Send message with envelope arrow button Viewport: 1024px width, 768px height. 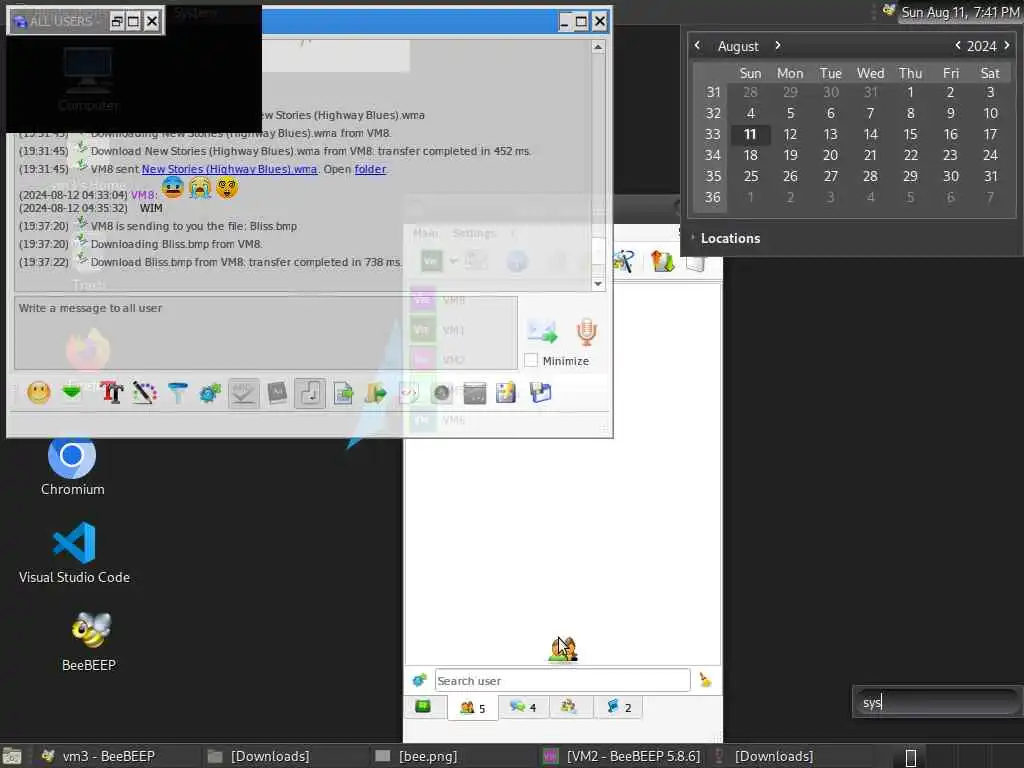tap(542, 332)
